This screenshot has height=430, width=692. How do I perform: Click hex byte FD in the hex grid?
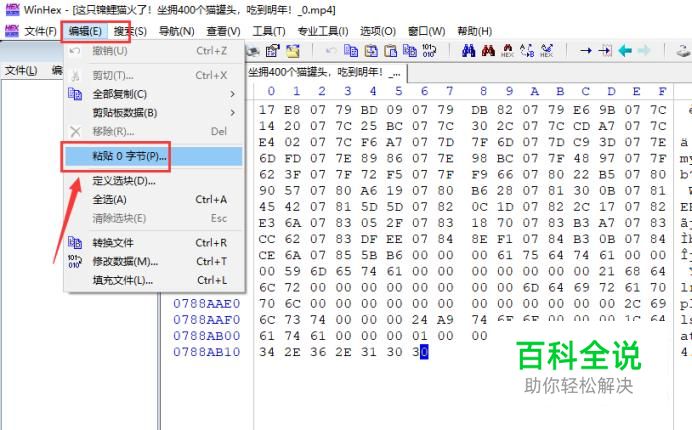coord(292,158)
